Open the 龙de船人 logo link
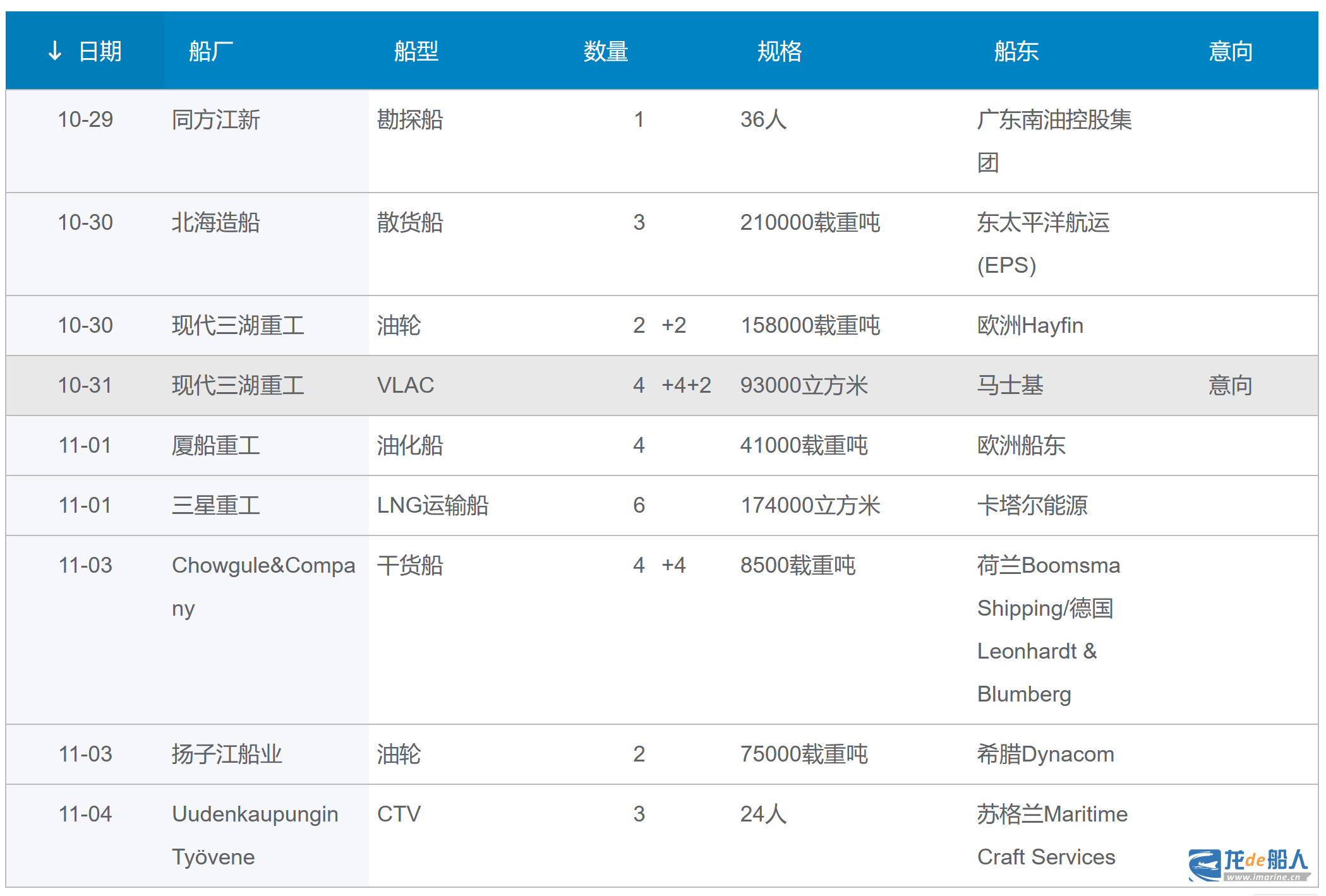This screenshot has width=1326, height=896. (x=1249, y=864)
